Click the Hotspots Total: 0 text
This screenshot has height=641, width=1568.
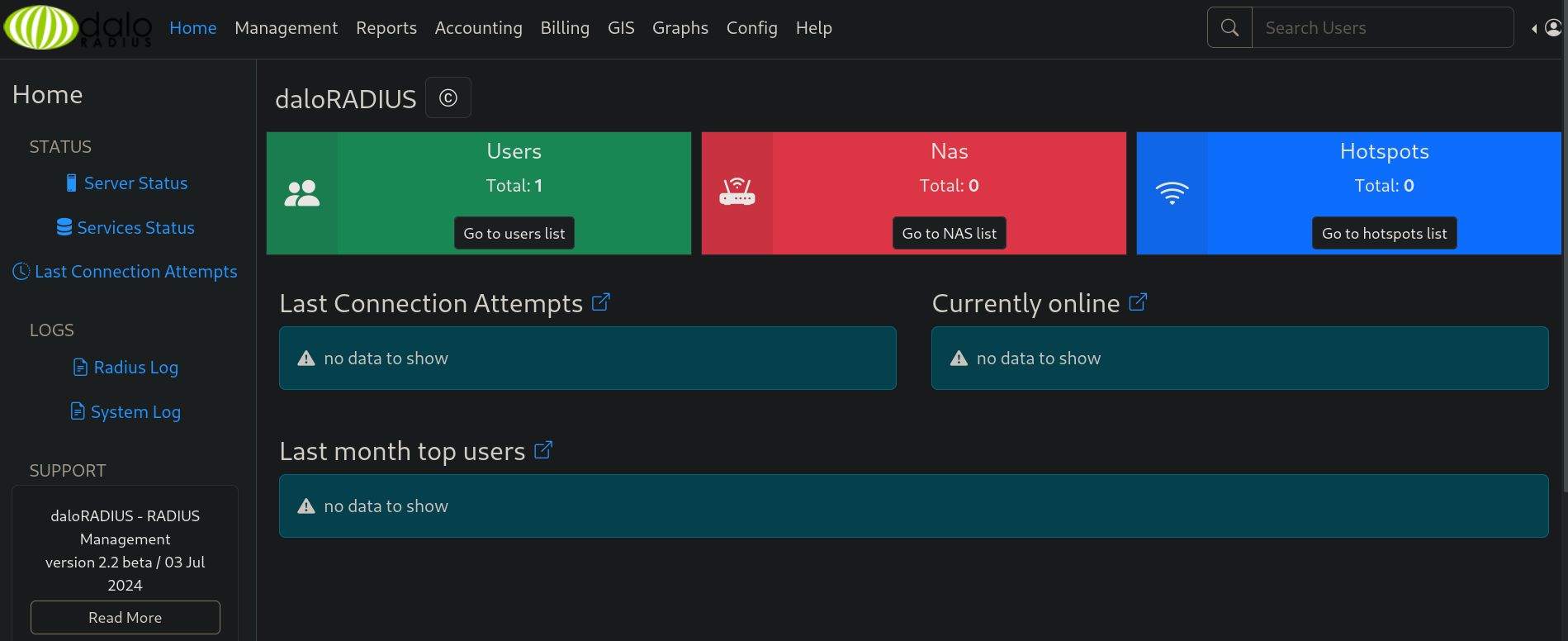pyautogui.click(x=1385, y=186)
